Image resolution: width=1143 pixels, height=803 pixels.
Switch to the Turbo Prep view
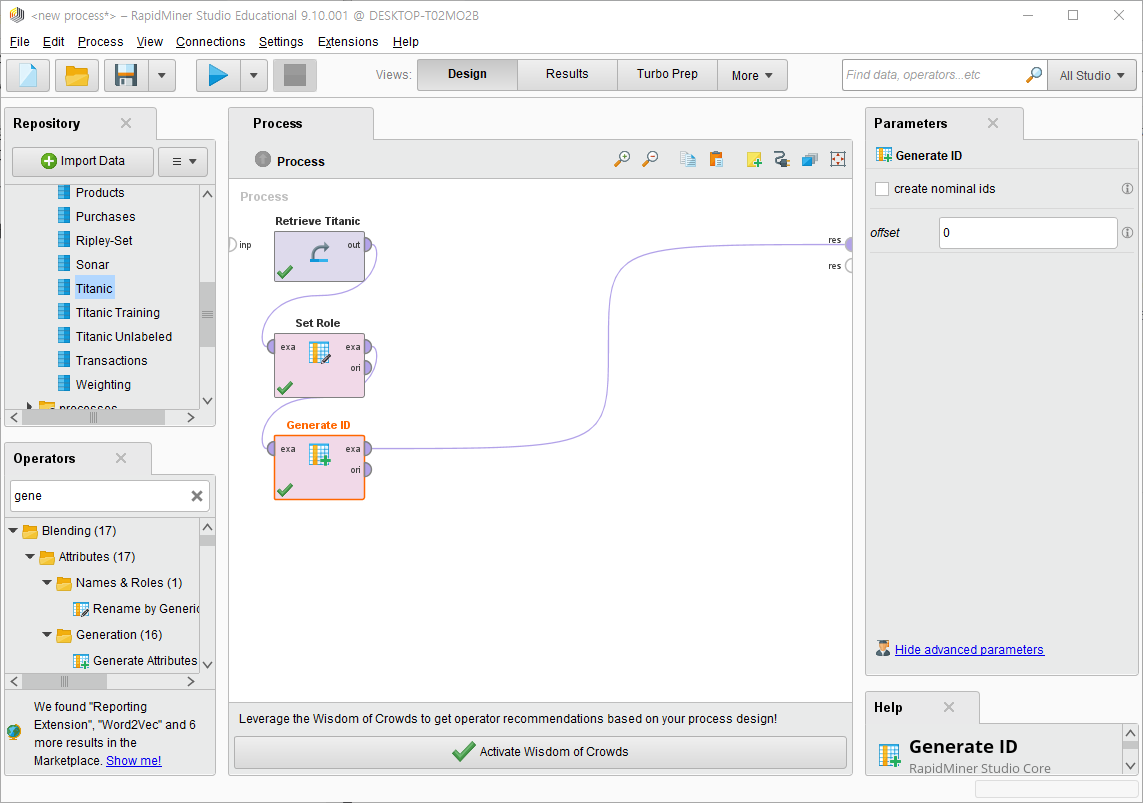coord(667,74)
